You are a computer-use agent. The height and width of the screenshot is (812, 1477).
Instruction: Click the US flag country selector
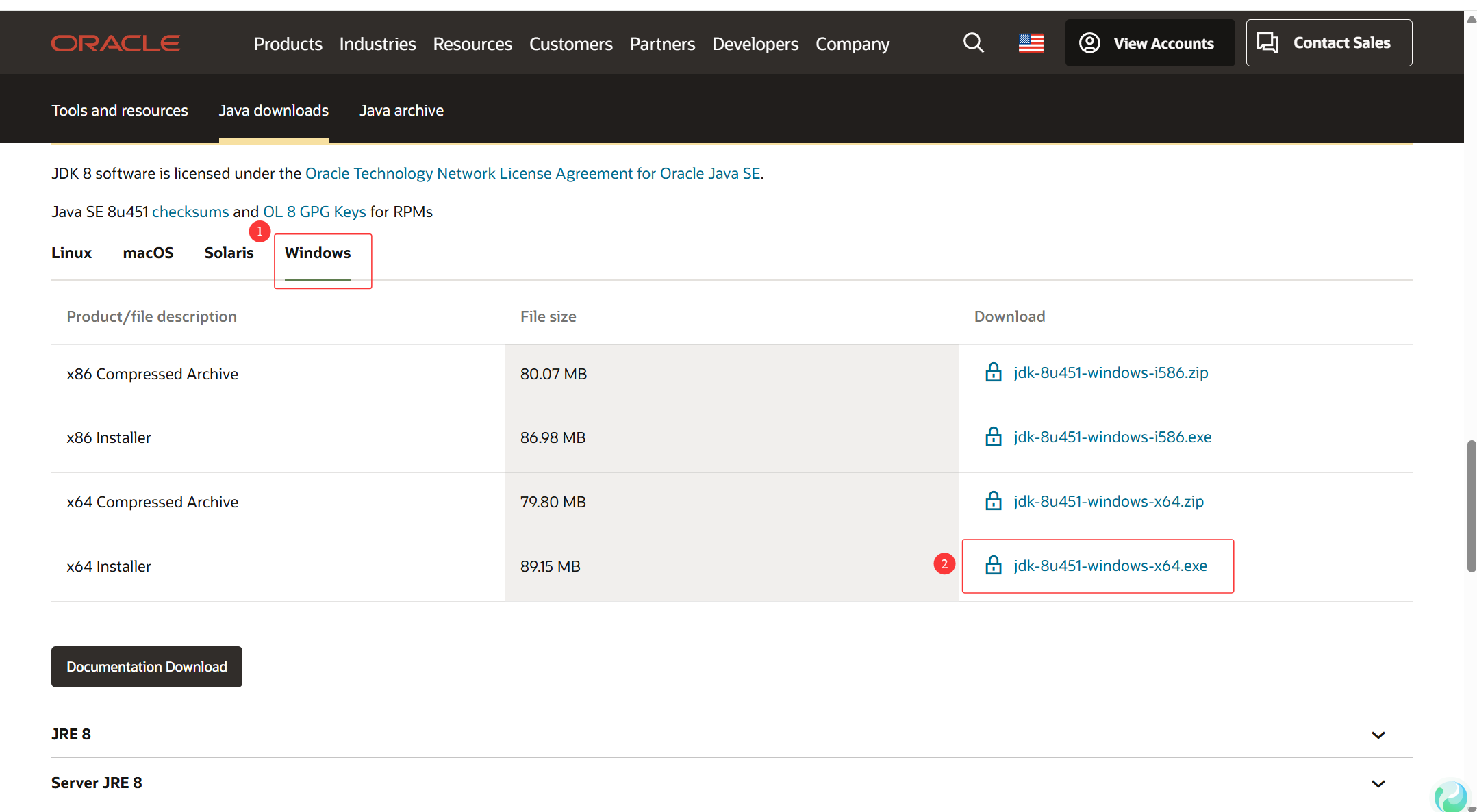(x=1031, y=43)
